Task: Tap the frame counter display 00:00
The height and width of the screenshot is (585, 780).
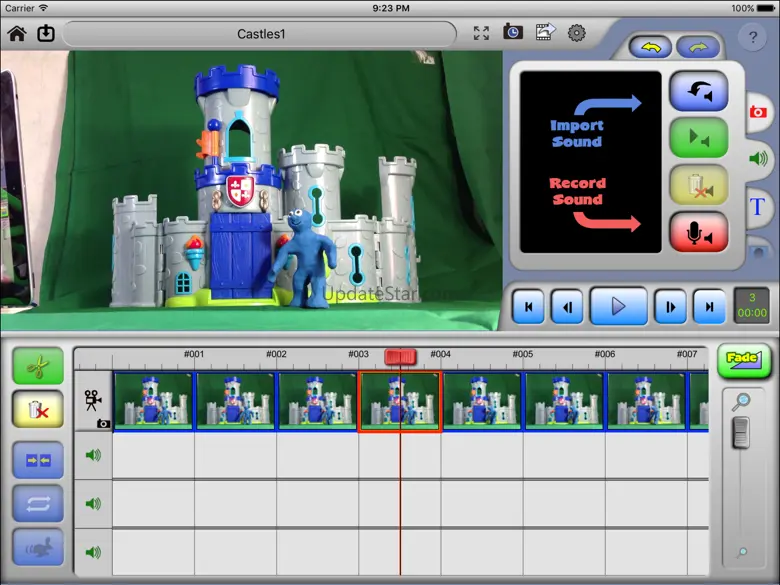Action: pos(752,305)
